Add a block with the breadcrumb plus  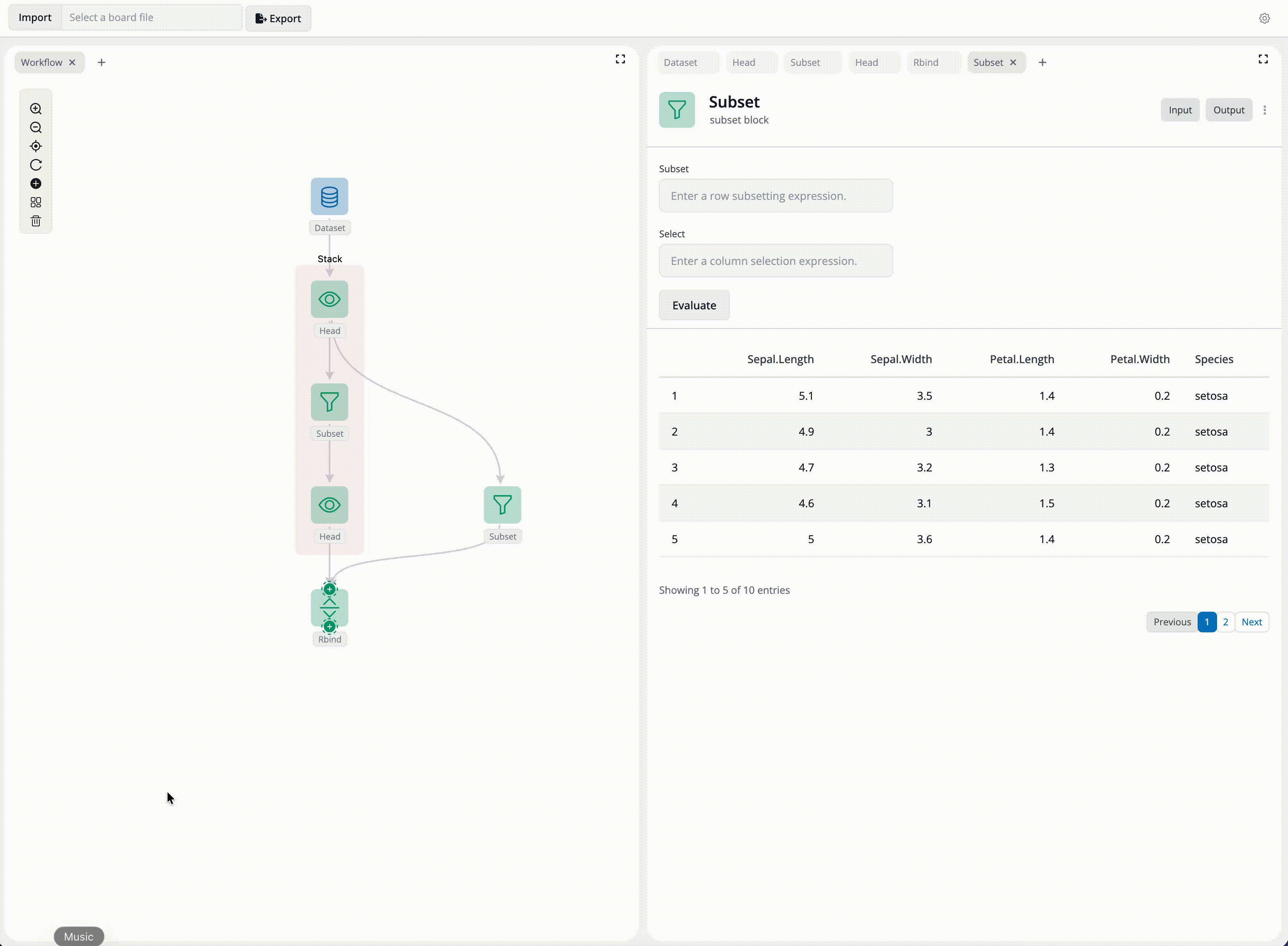pos(1043,62)
